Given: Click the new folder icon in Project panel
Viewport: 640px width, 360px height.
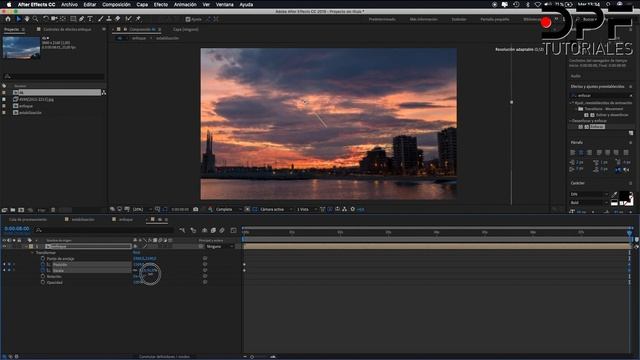Looking at the screenshot, I should [13, 210].
